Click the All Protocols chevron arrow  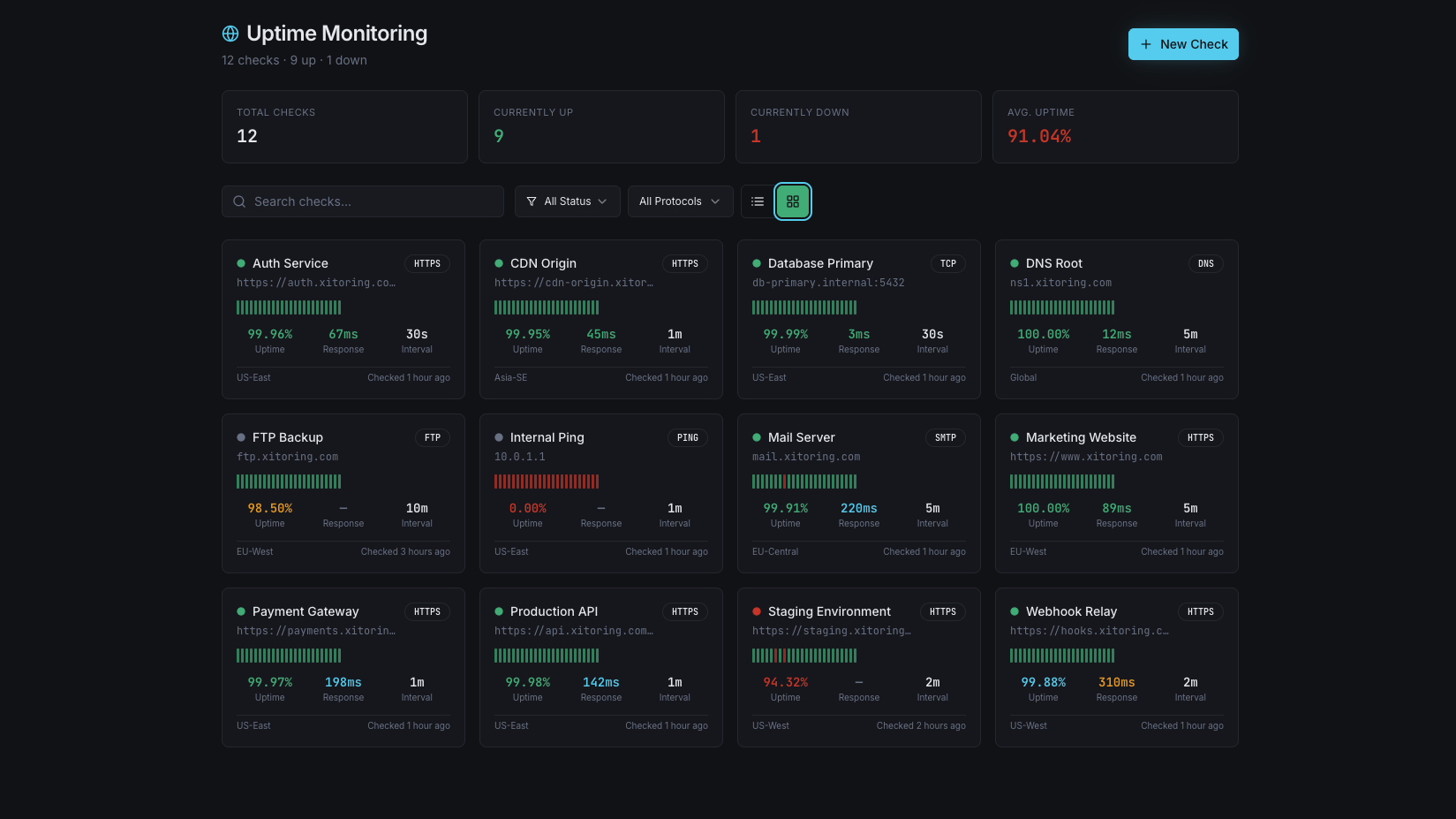click(715, 201)
